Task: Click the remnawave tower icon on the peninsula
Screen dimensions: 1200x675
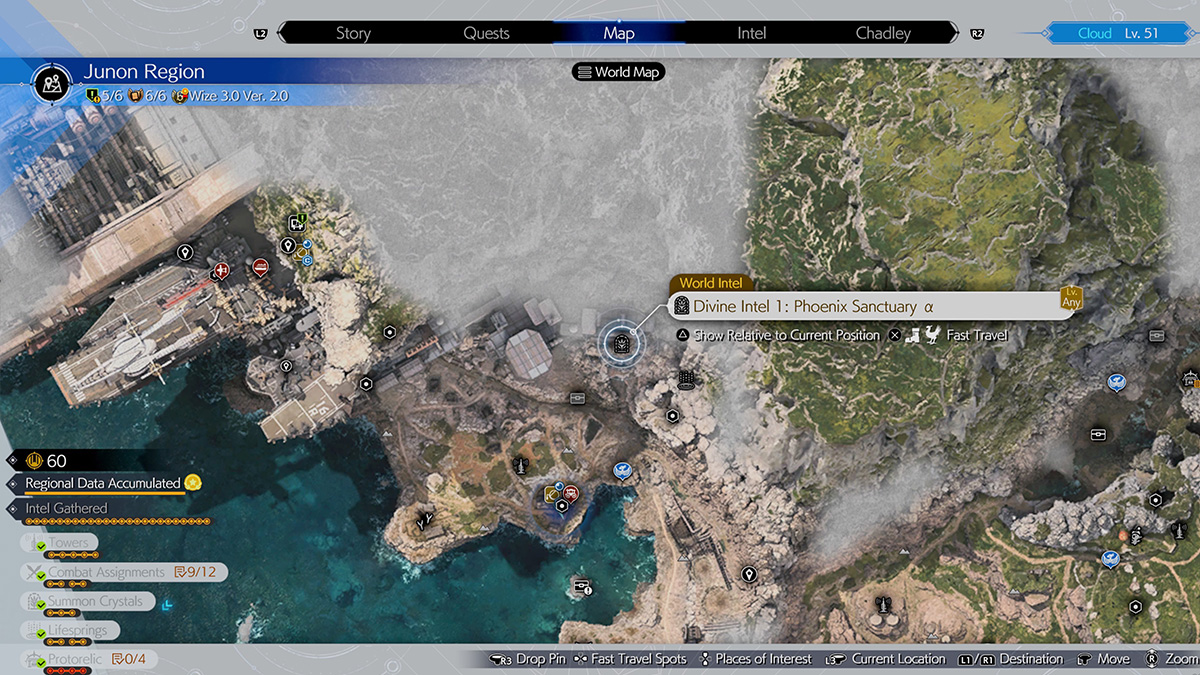Action: click(x=519, y=466)
